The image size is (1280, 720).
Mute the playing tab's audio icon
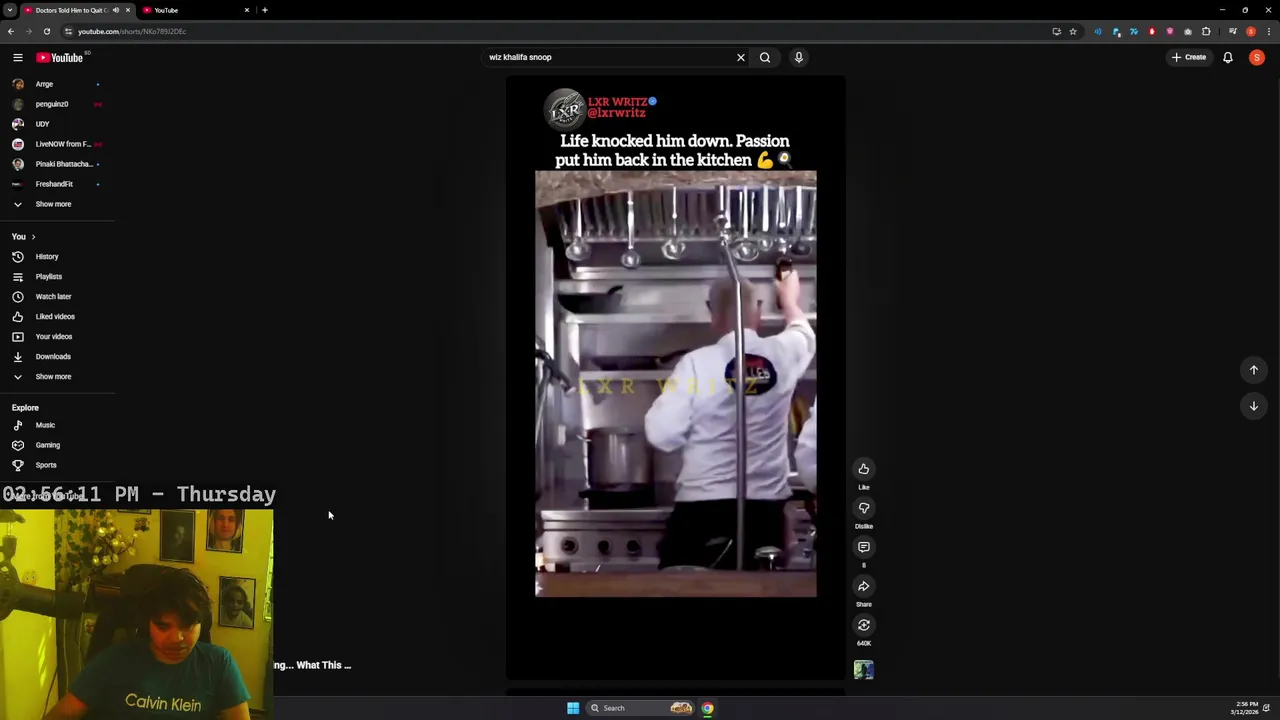coord(116,10)
